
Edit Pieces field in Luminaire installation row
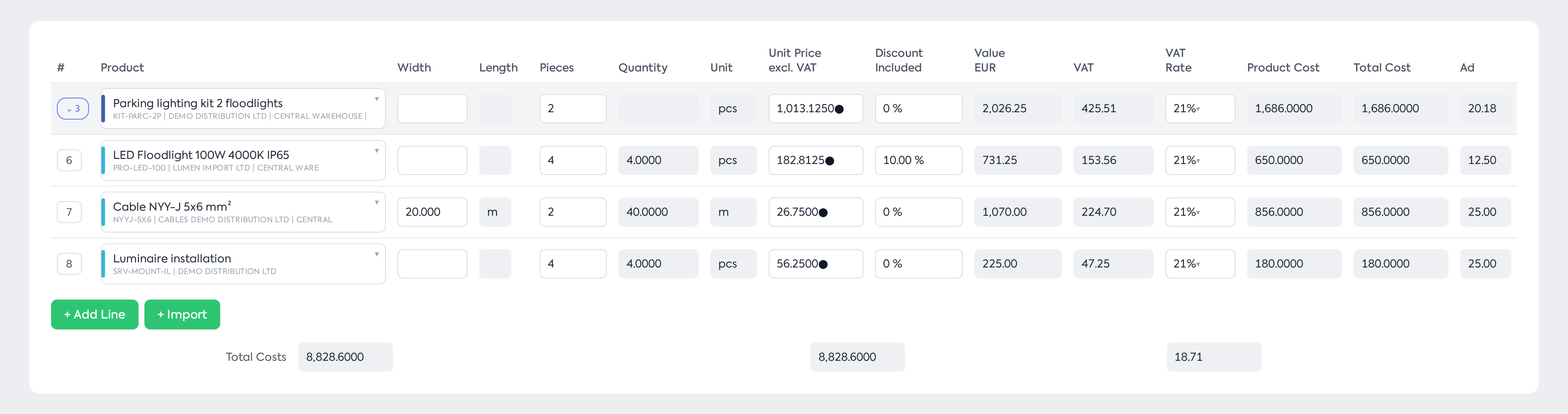pos(573,264)
